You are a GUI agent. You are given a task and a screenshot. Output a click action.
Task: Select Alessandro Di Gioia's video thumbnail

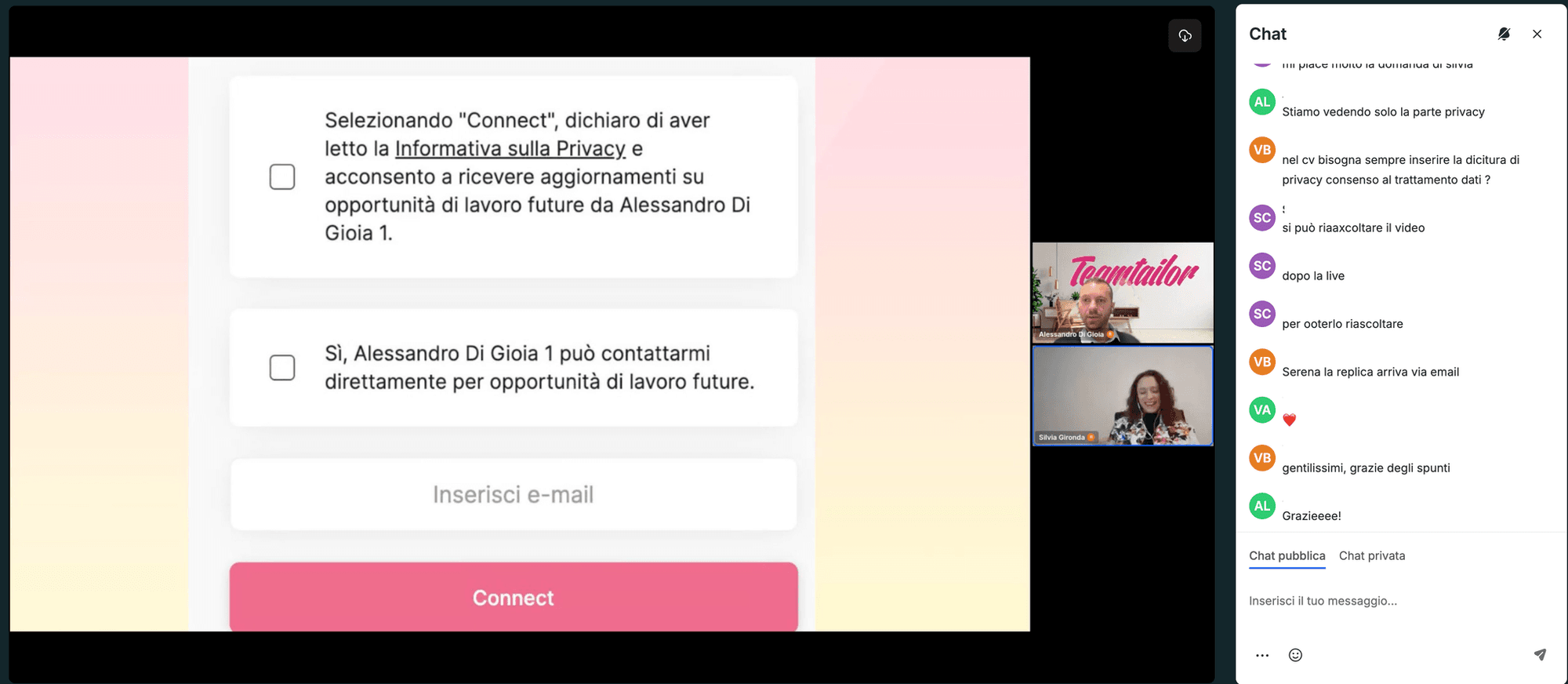click(x=1123, y=293)
